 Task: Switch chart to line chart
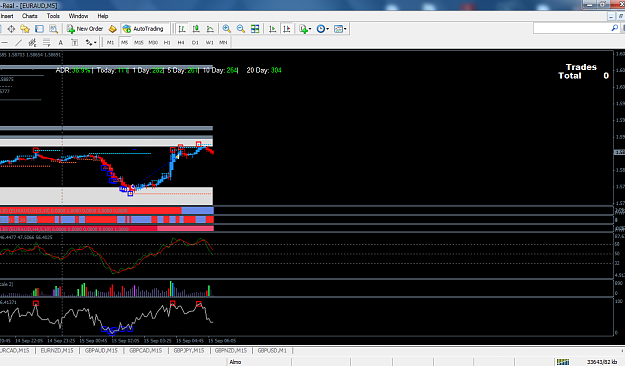[x=210, y=29]
